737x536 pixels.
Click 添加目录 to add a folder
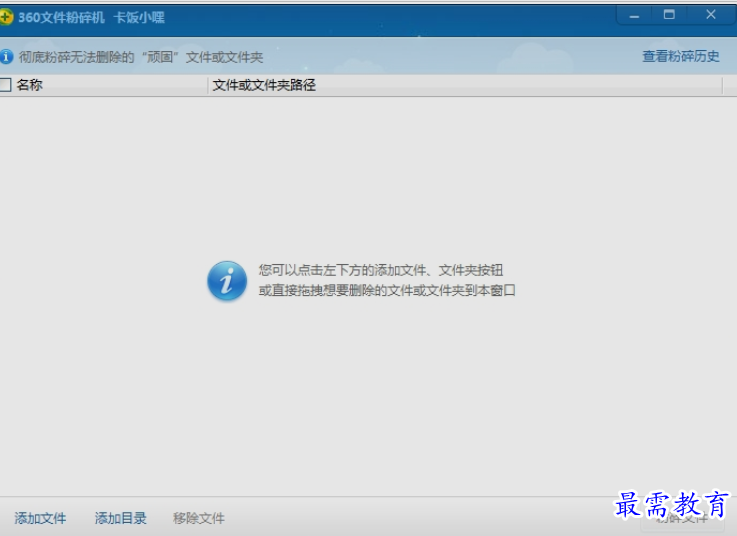click(121, 518)
